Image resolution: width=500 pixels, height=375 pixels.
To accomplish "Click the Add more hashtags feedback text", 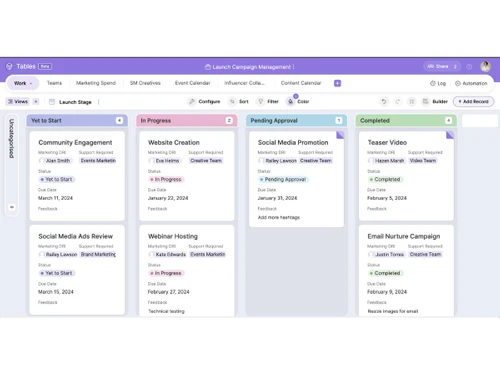I will coord(279,217).
